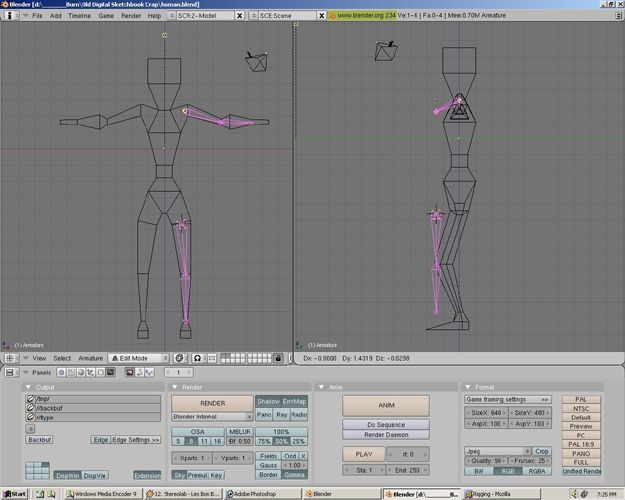Collapse the Format panel triangle
This screenshot has height=500, width=625.
[468, 387]
